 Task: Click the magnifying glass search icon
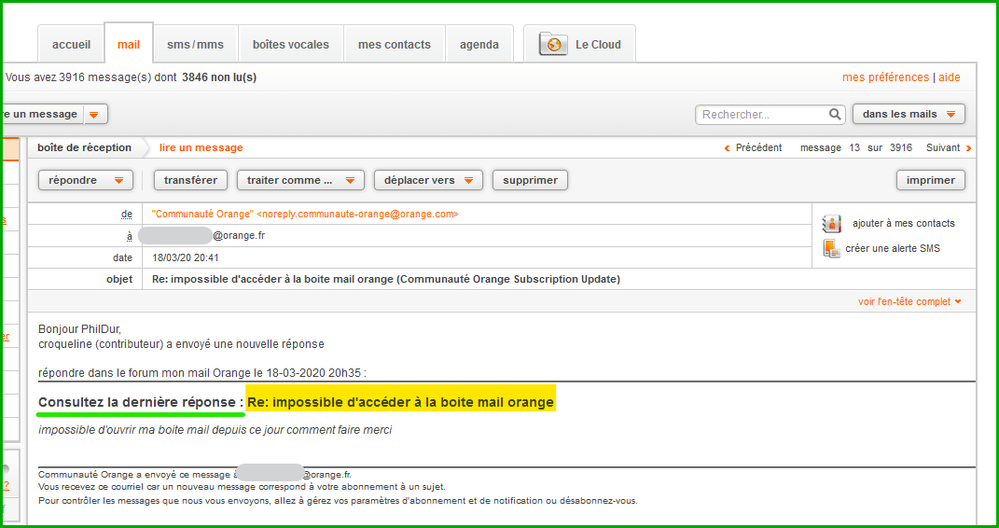point(835,114)
